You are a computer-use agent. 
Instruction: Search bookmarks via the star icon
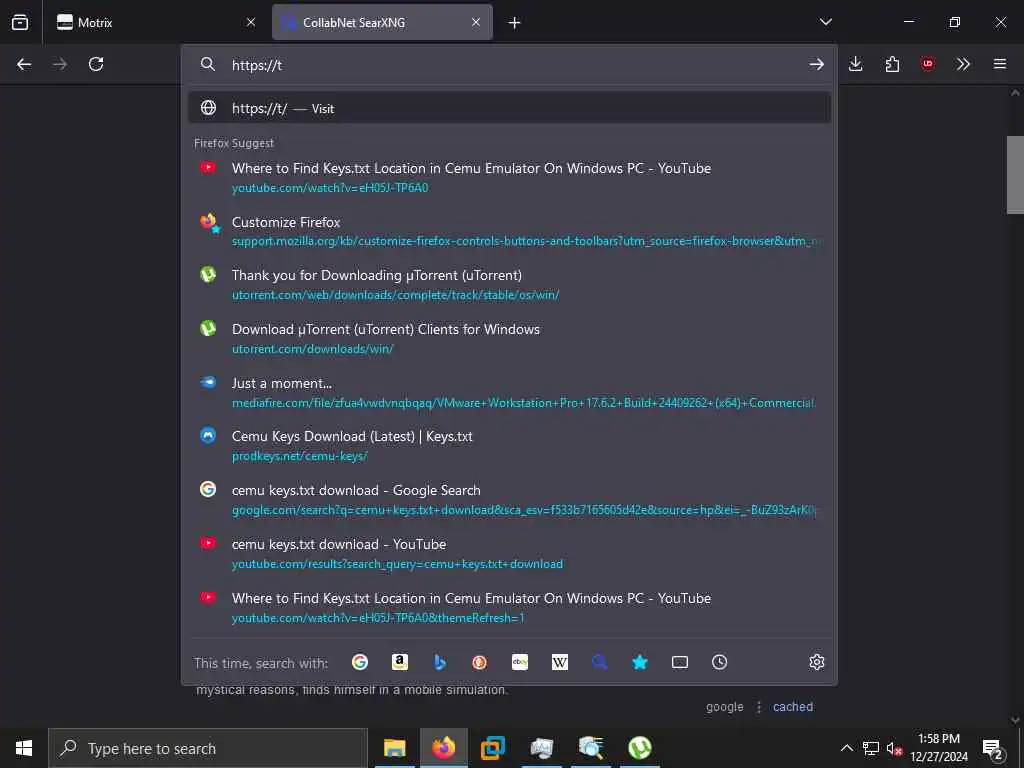(x=639, y=662)
